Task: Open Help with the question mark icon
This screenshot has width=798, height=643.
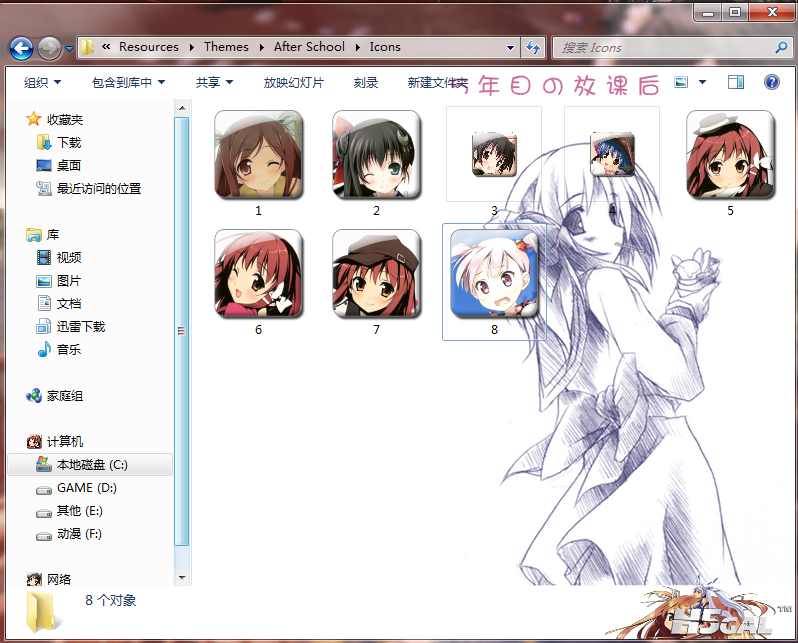Action: coord(772,82)
